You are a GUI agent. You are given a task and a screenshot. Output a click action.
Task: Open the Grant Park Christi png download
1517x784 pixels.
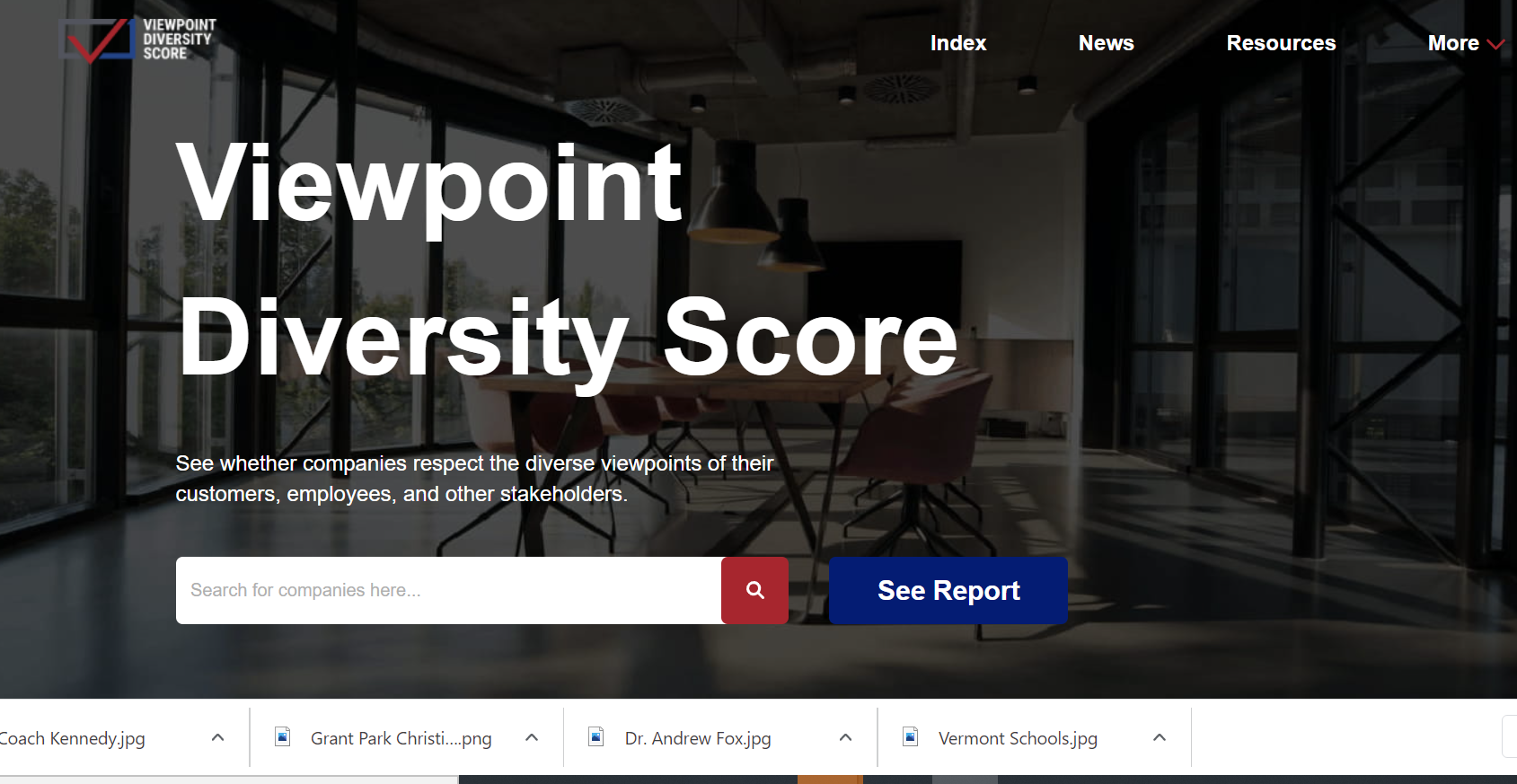click(401, 738)
